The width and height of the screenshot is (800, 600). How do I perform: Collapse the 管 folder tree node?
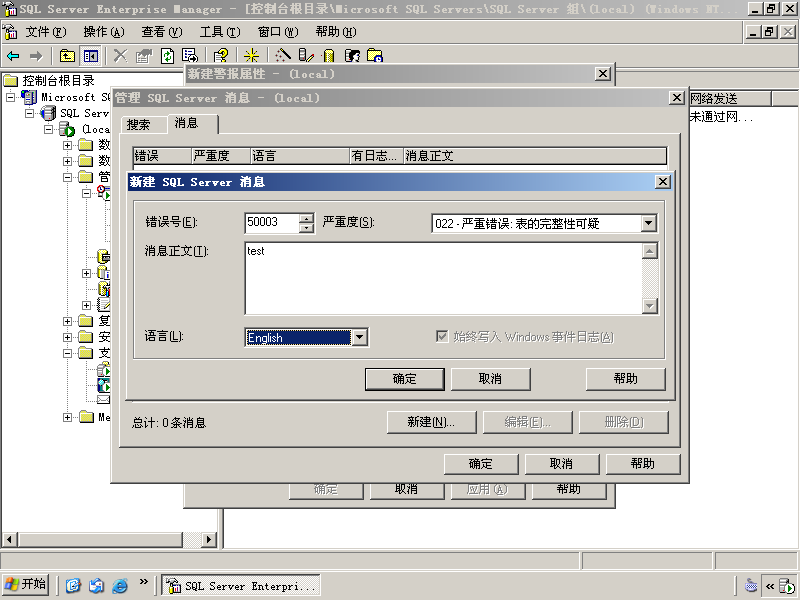coord(67,177)
